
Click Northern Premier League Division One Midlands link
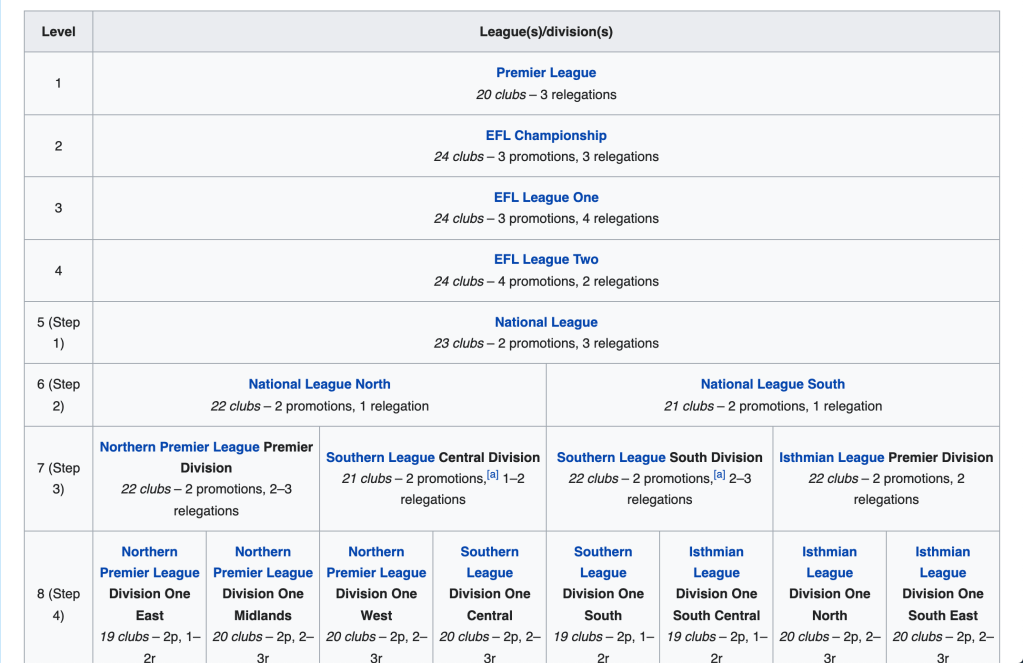(262, 562)
